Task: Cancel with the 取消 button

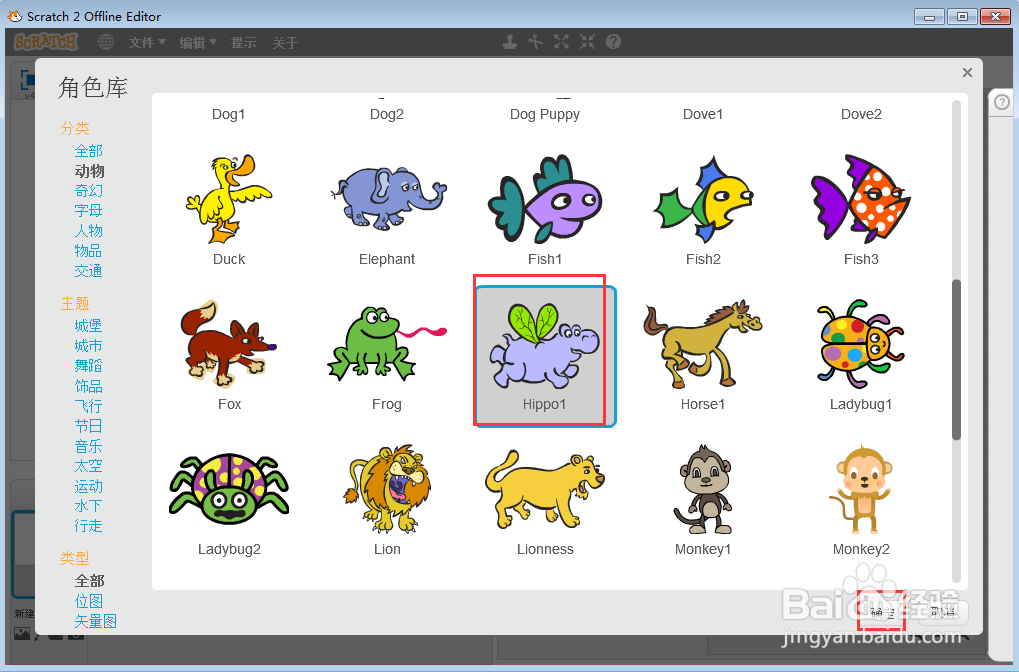Action: [x=942, y=612]
